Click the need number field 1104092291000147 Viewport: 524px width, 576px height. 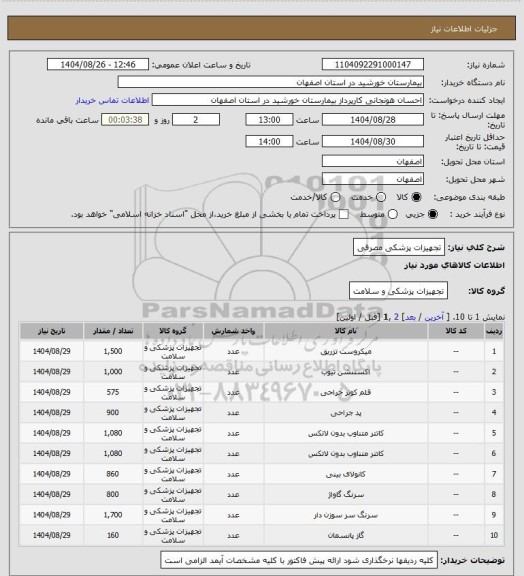373,64
